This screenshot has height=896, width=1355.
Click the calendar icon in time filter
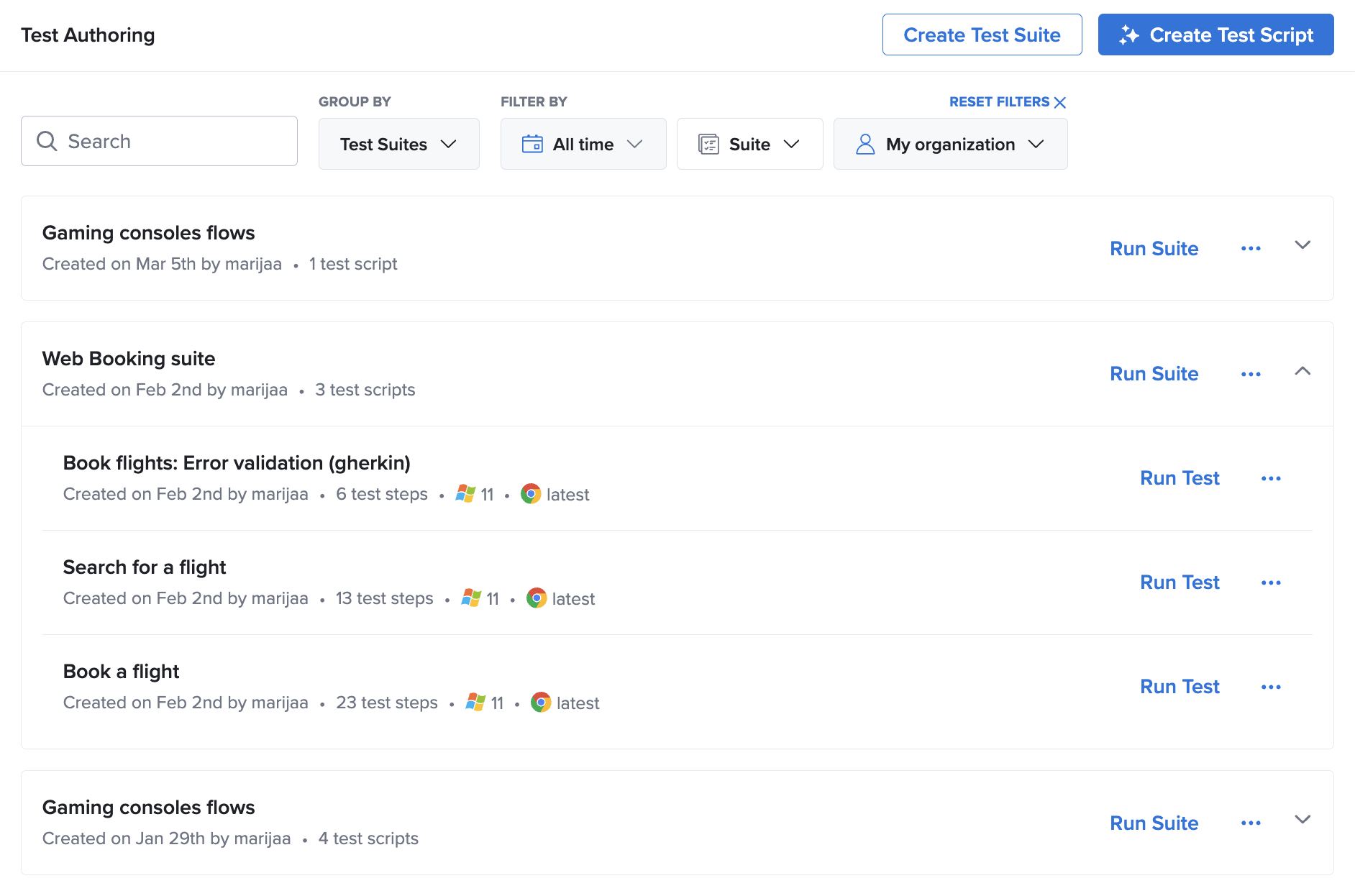(x=532, y=144)
